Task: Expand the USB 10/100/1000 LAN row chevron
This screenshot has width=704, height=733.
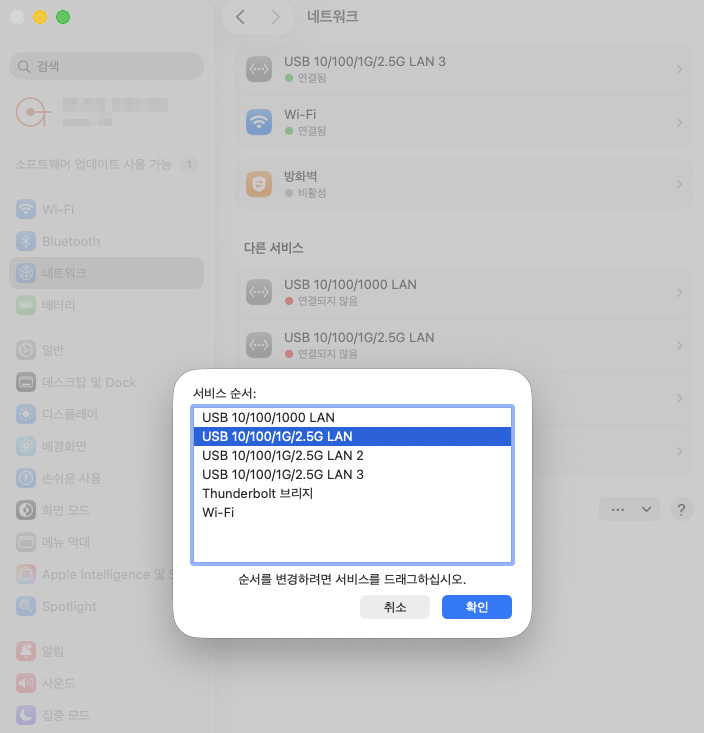Action: [x=679, y=292]
